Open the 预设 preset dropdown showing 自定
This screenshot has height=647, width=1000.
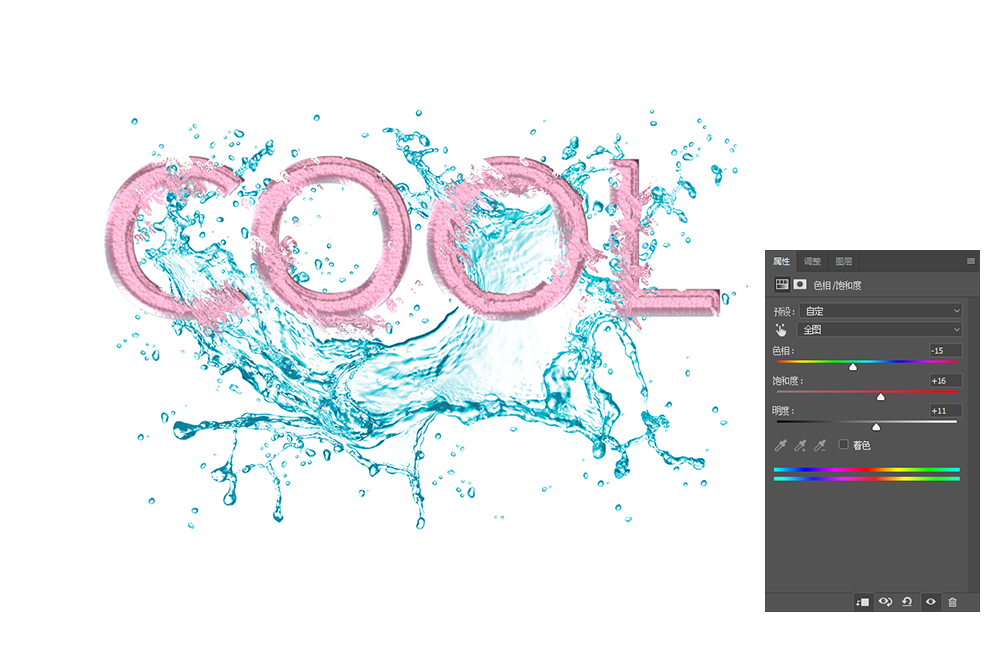pos(881,311)
